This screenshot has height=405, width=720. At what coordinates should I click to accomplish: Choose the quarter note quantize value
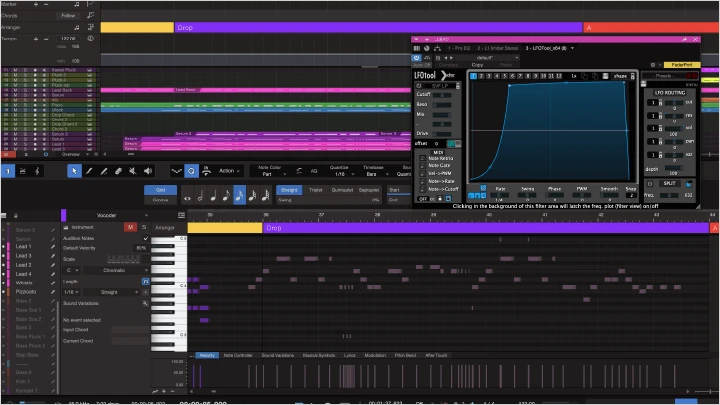[213, 196]
